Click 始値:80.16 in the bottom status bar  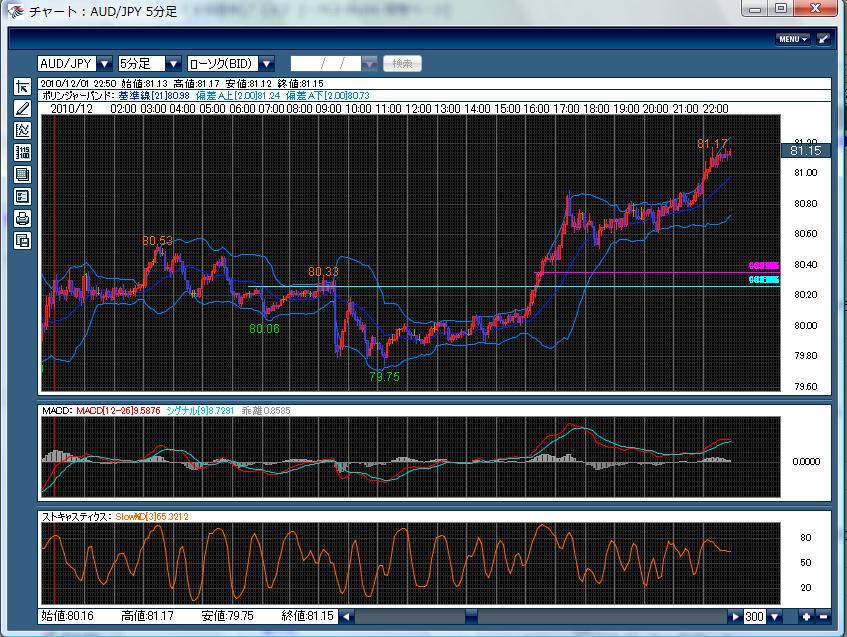click(x=68, y=616)
